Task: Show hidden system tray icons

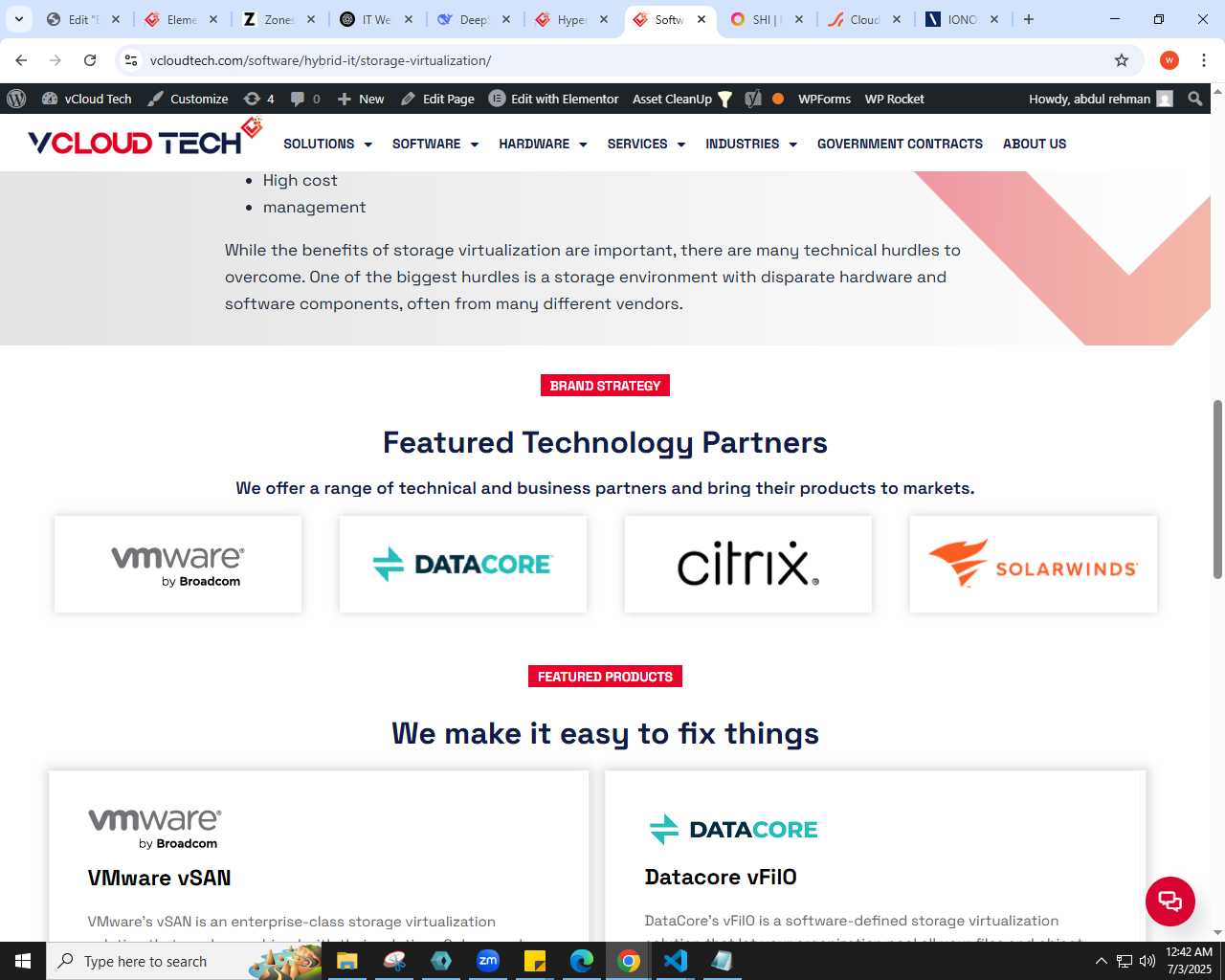Action: 1101,961
